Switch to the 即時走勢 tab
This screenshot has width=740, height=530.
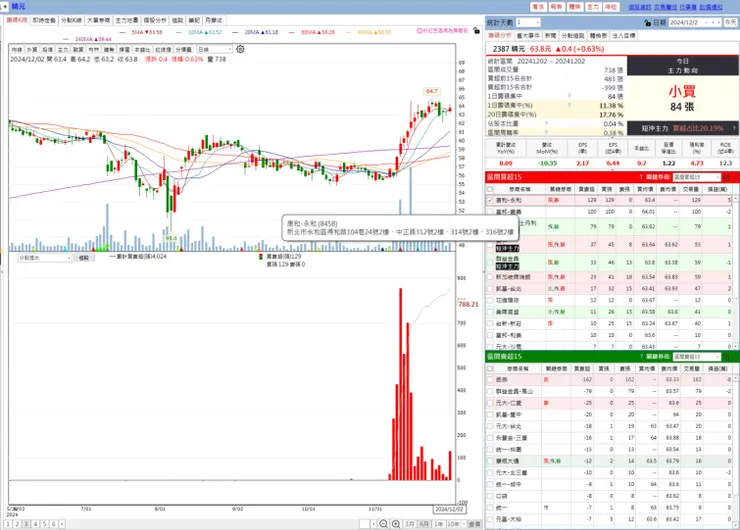pyautogui.click(x=44, y=20)
